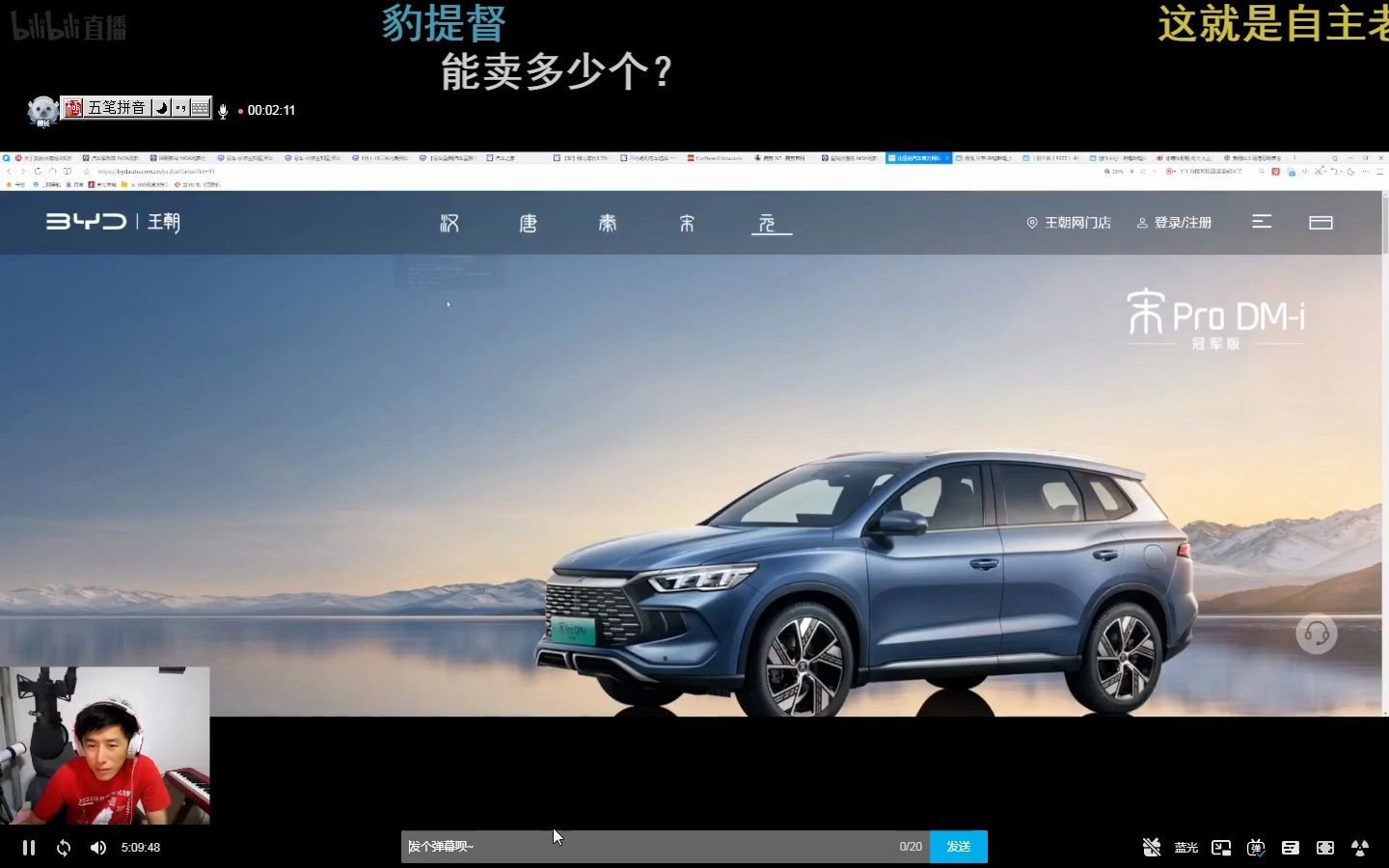Viewport: 1389px width, 868px height.
Task: Open the 宋 series menu item
Action: click(x=687, y=223)
